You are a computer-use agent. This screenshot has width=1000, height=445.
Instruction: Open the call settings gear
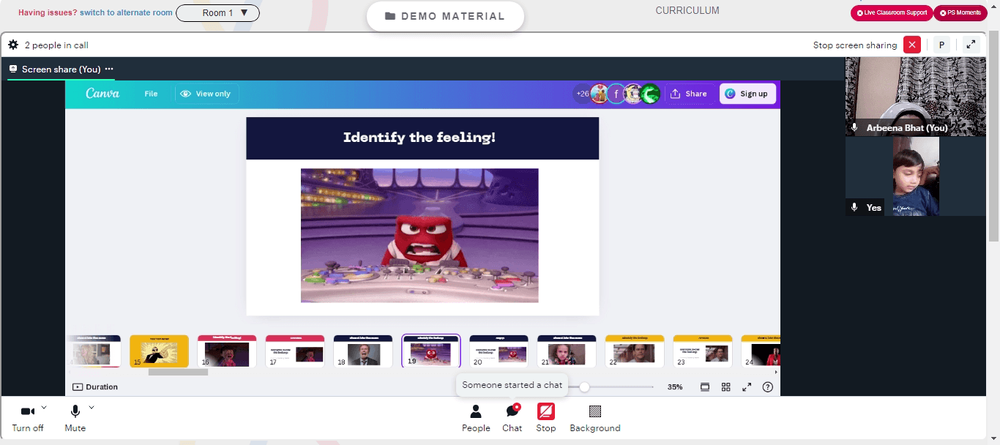tap(13, 45)
